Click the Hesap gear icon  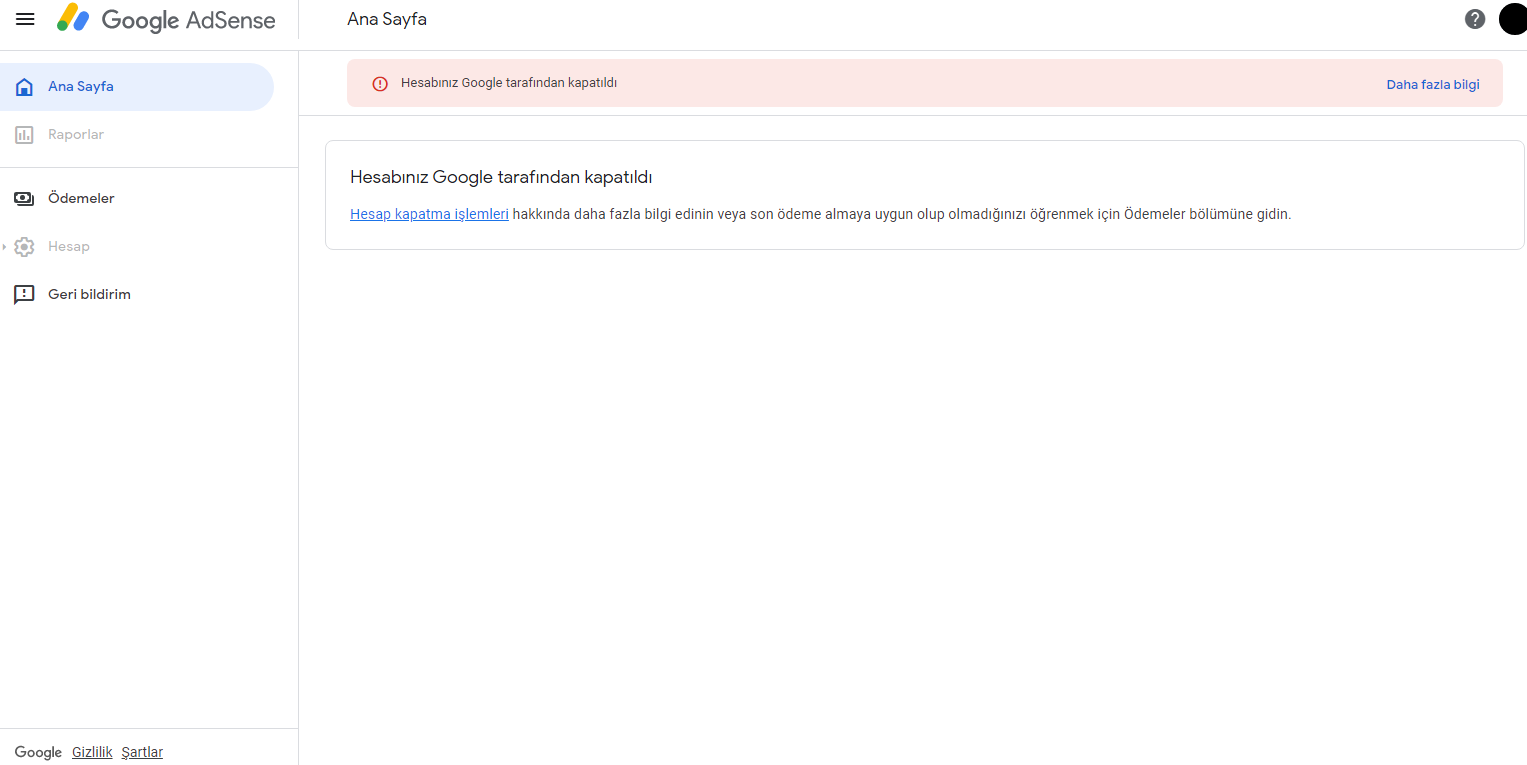tap(25, 247)
